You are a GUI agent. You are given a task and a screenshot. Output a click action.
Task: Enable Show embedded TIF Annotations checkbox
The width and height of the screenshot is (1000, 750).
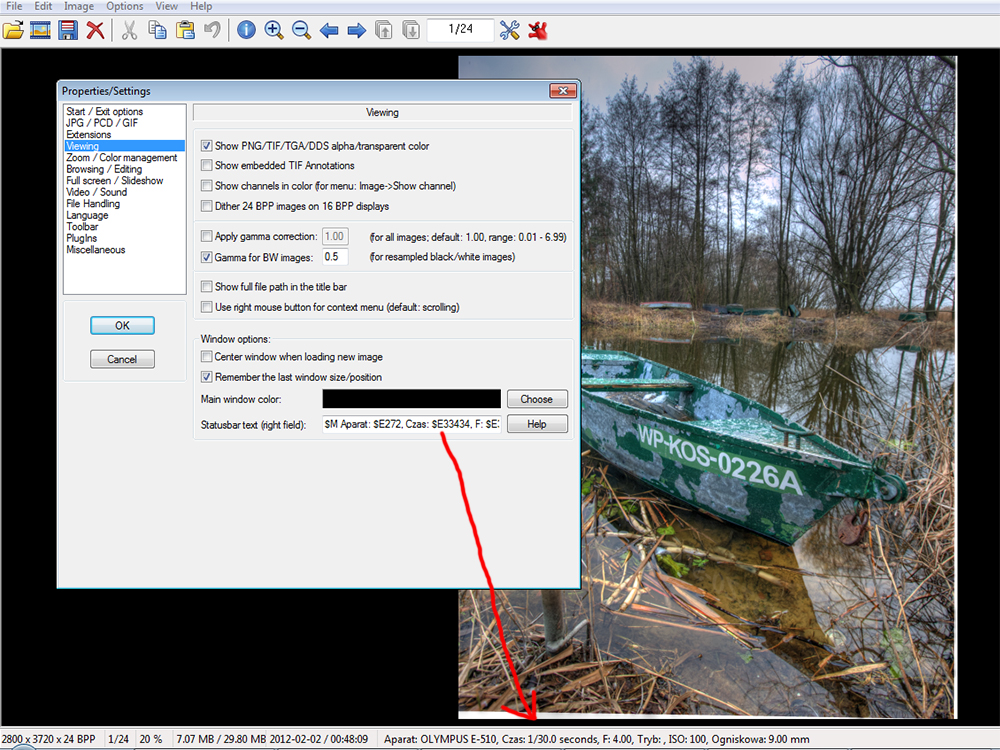click(x=207, y=166)
